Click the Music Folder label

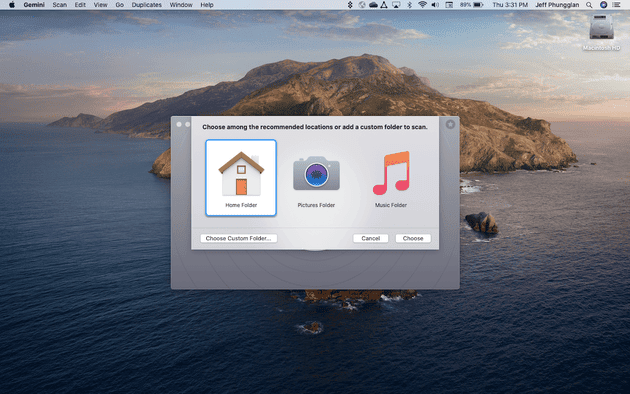tap(391, 205)
